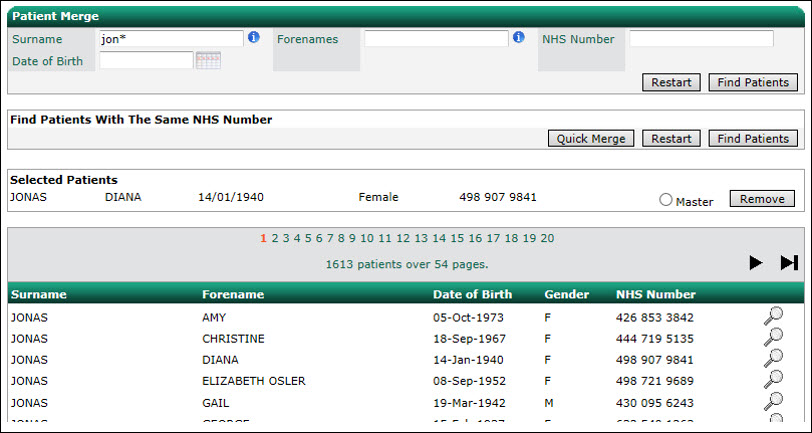Click selected patient NHS number 498 907 9841

[x=498, y=197]
